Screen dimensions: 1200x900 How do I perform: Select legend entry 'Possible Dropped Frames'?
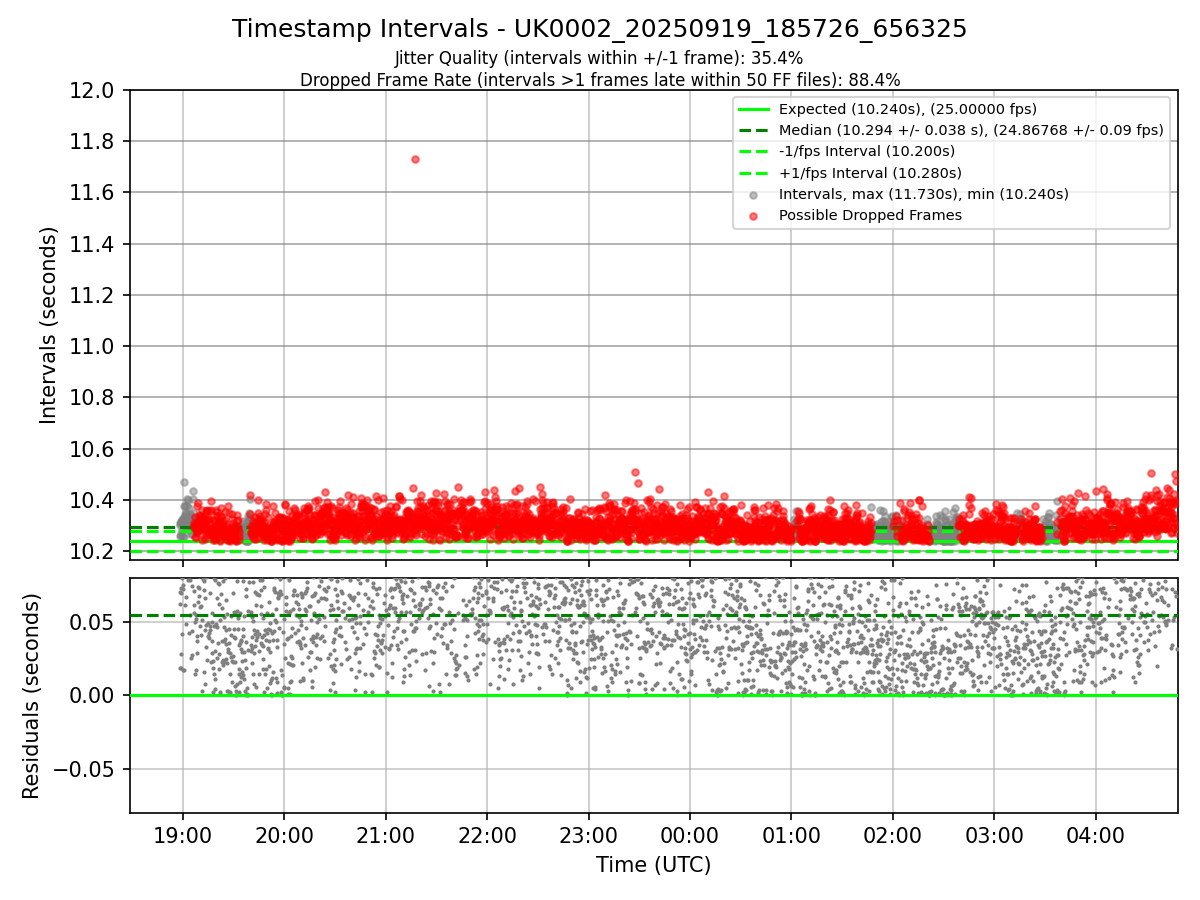point(870,215)
